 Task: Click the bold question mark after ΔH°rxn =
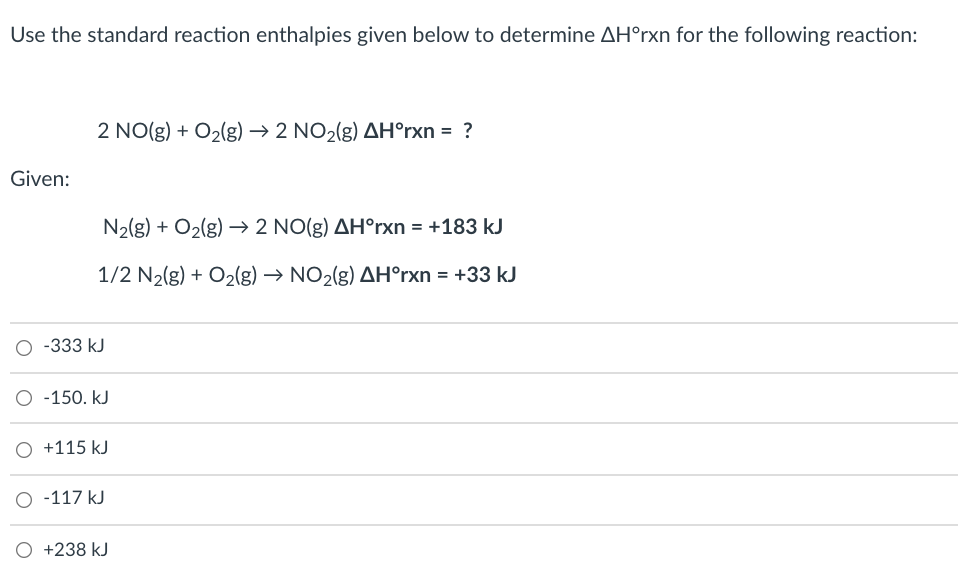(468, 131)
